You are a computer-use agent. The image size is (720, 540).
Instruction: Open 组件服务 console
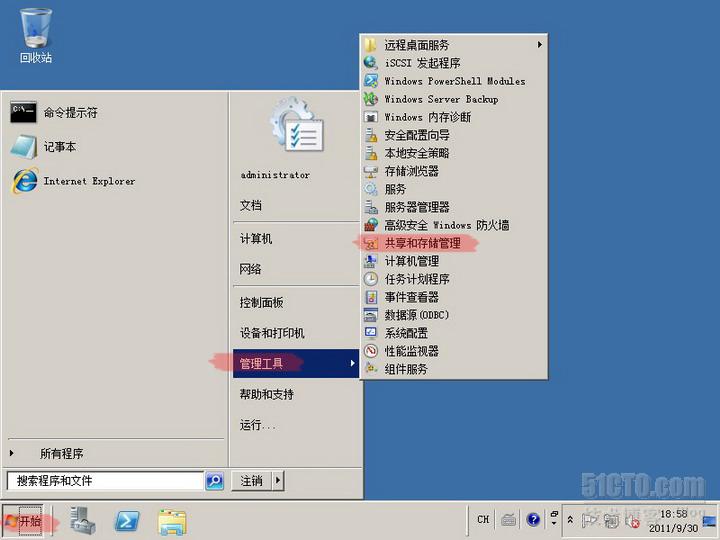pyautogui.click(x=454, y=369)
